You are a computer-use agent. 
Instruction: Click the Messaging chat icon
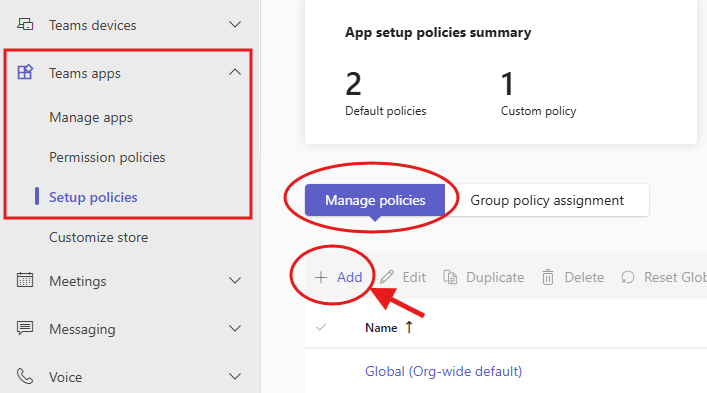25,328
